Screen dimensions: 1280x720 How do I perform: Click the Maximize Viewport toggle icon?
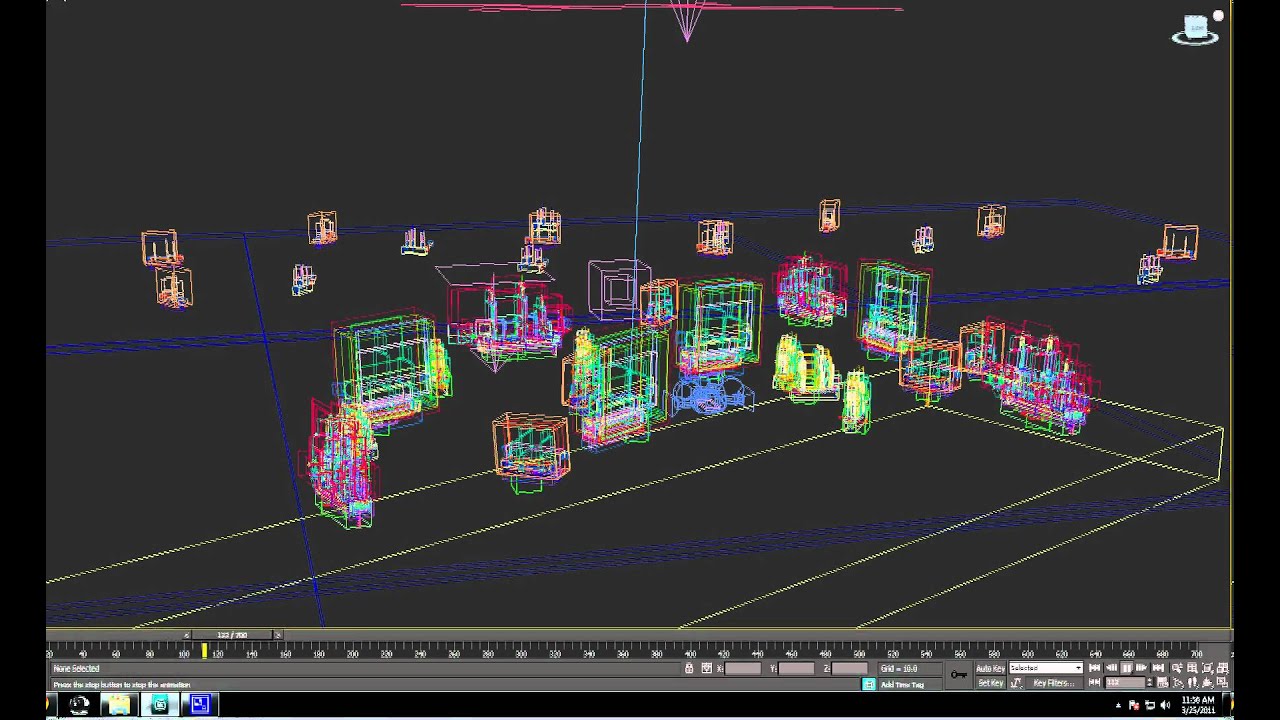1222,683
